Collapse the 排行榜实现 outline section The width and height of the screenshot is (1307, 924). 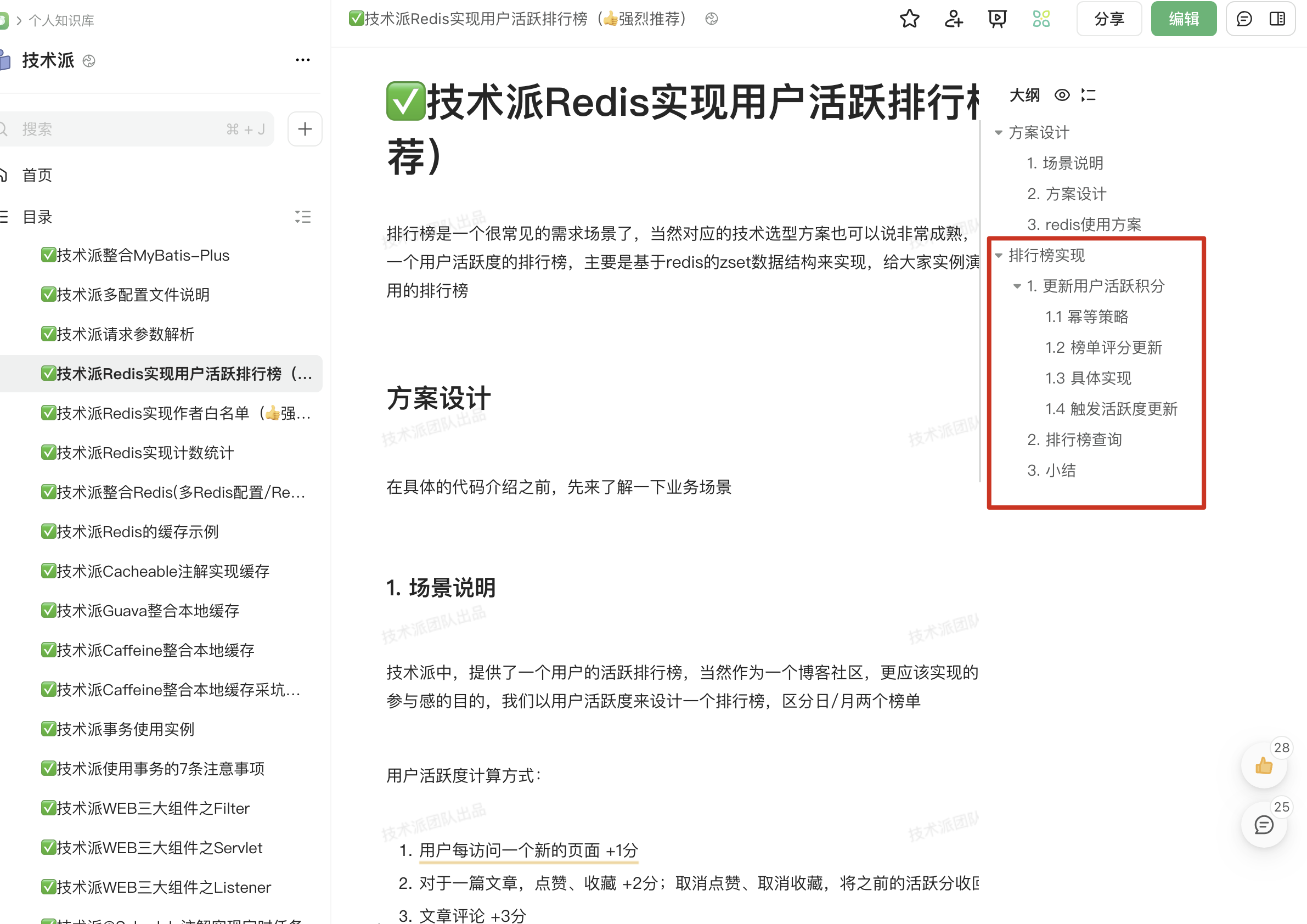pyautogui.click(x=998, y=255)
